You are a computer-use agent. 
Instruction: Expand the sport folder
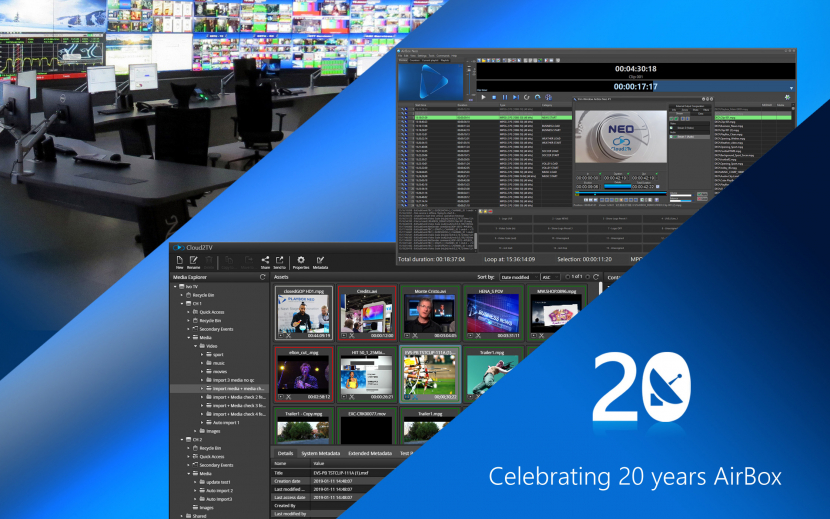pyautogui.click(x=202, y=354)
